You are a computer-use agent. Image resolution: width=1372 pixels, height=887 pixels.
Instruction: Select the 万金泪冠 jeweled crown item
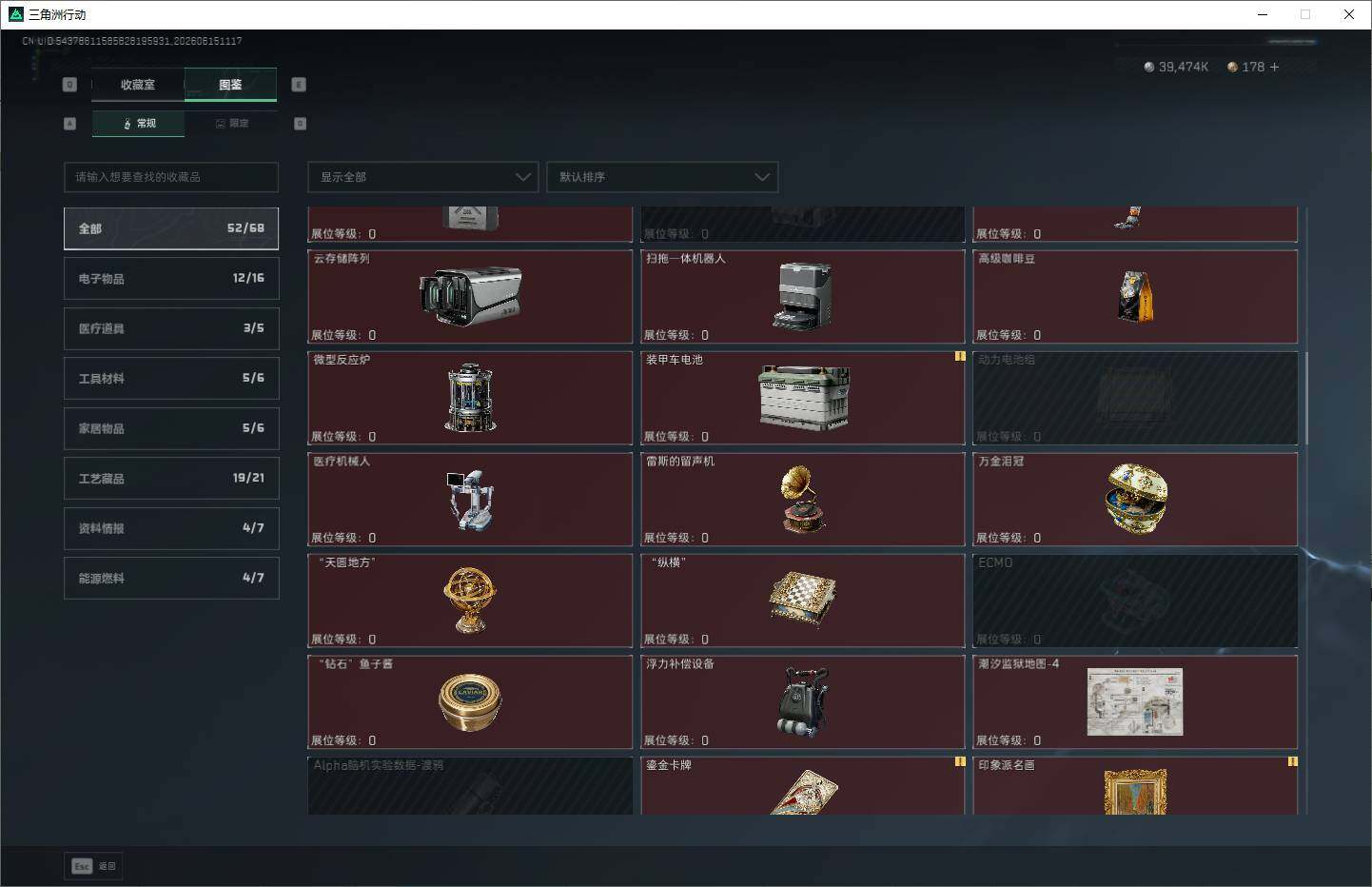click(1135, 500)
